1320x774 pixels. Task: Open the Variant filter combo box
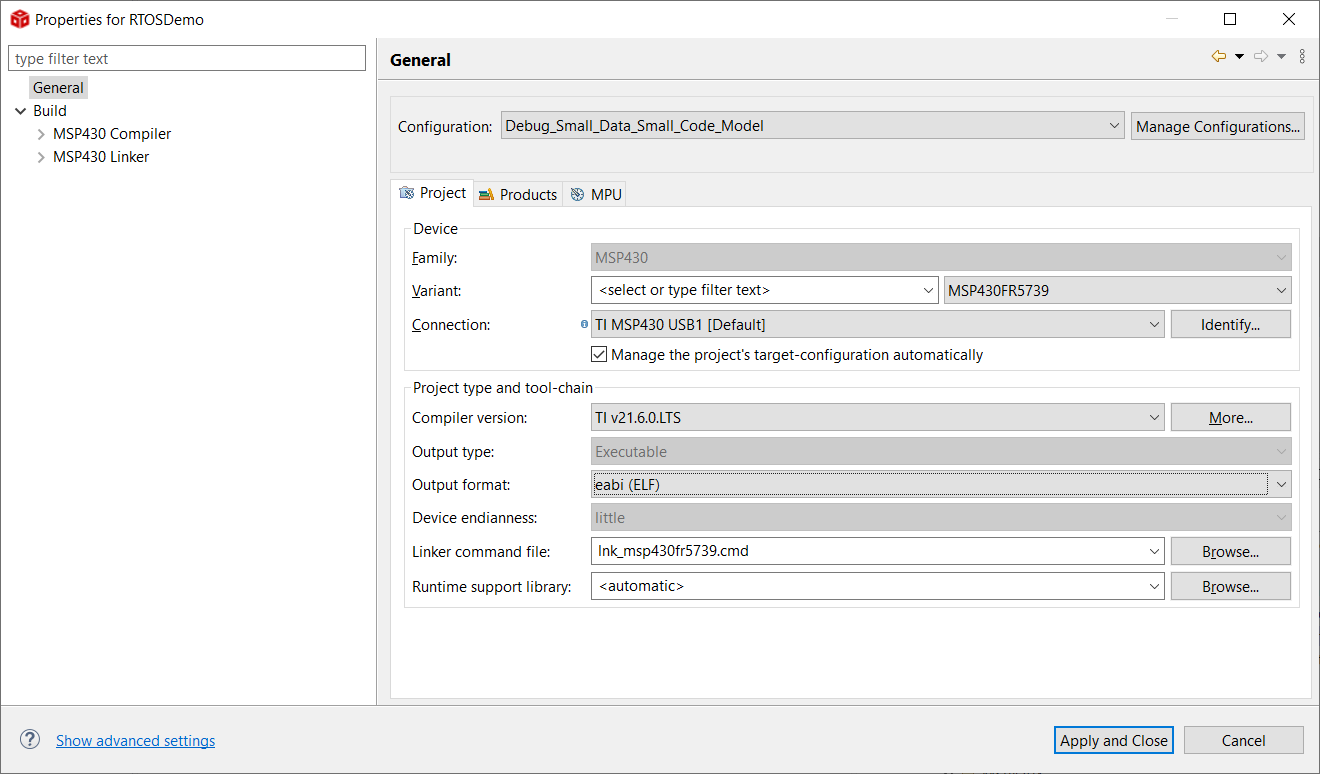pyautogui.click(x=765, y=291)
